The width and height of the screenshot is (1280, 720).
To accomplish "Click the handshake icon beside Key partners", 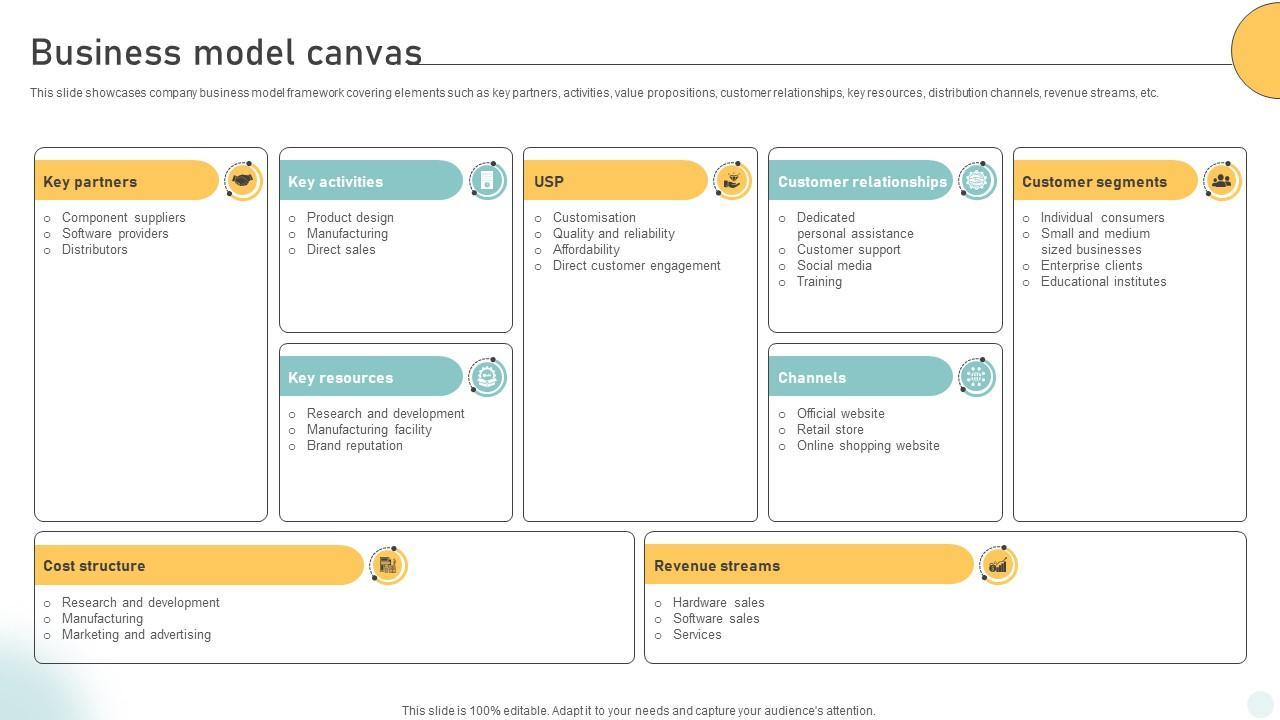I will pos(242,181).
